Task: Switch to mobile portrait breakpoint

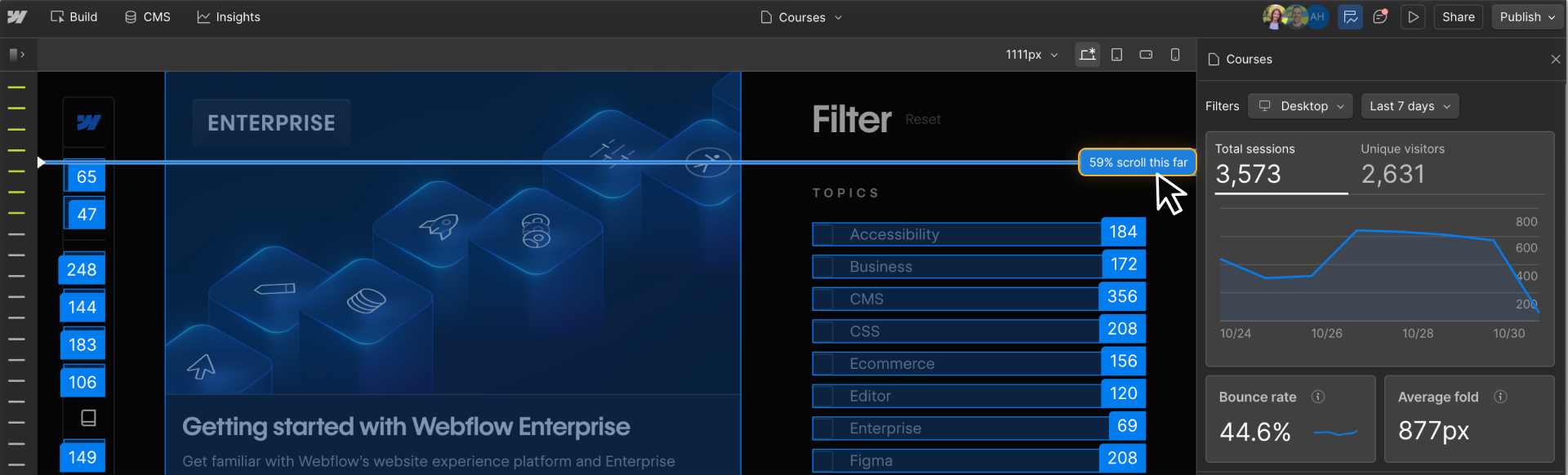Action: [1175, 55]
